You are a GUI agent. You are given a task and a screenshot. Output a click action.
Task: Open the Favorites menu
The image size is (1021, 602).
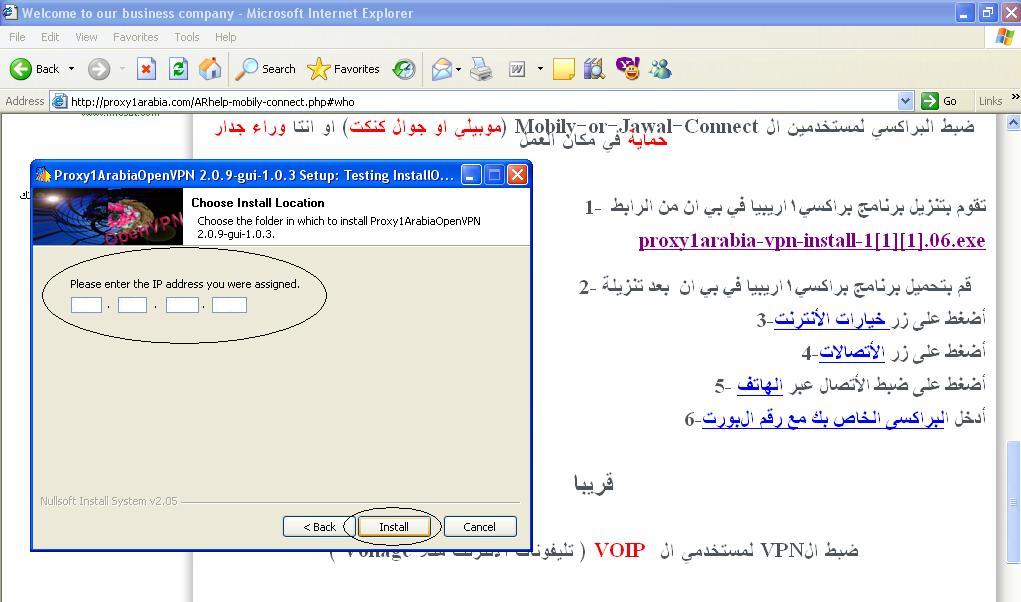[135, 37]
